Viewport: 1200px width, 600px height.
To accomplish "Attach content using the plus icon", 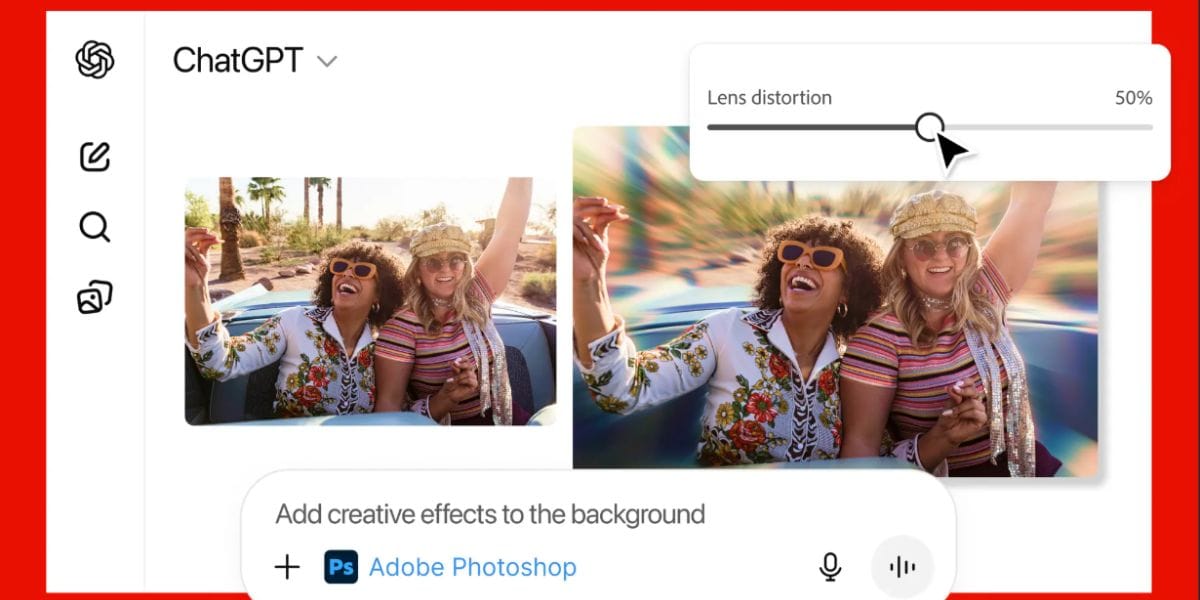I will coord(286,567).
